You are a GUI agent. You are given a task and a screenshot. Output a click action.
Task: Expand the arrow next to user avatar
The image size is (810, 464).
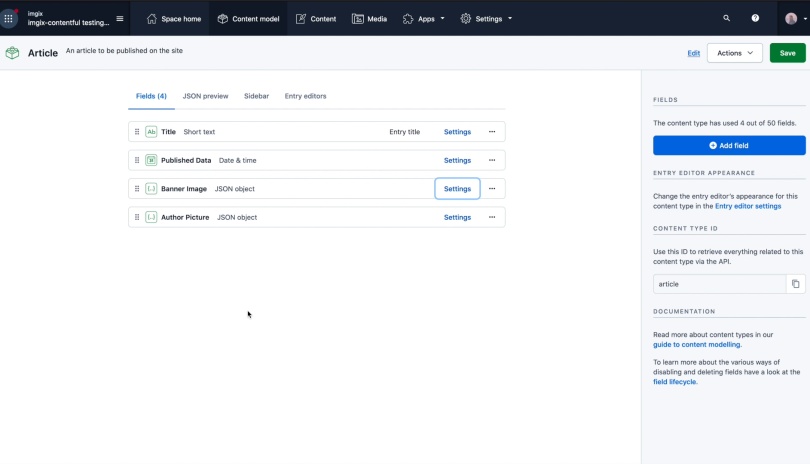pyautogui.click(x=805, y=19)
